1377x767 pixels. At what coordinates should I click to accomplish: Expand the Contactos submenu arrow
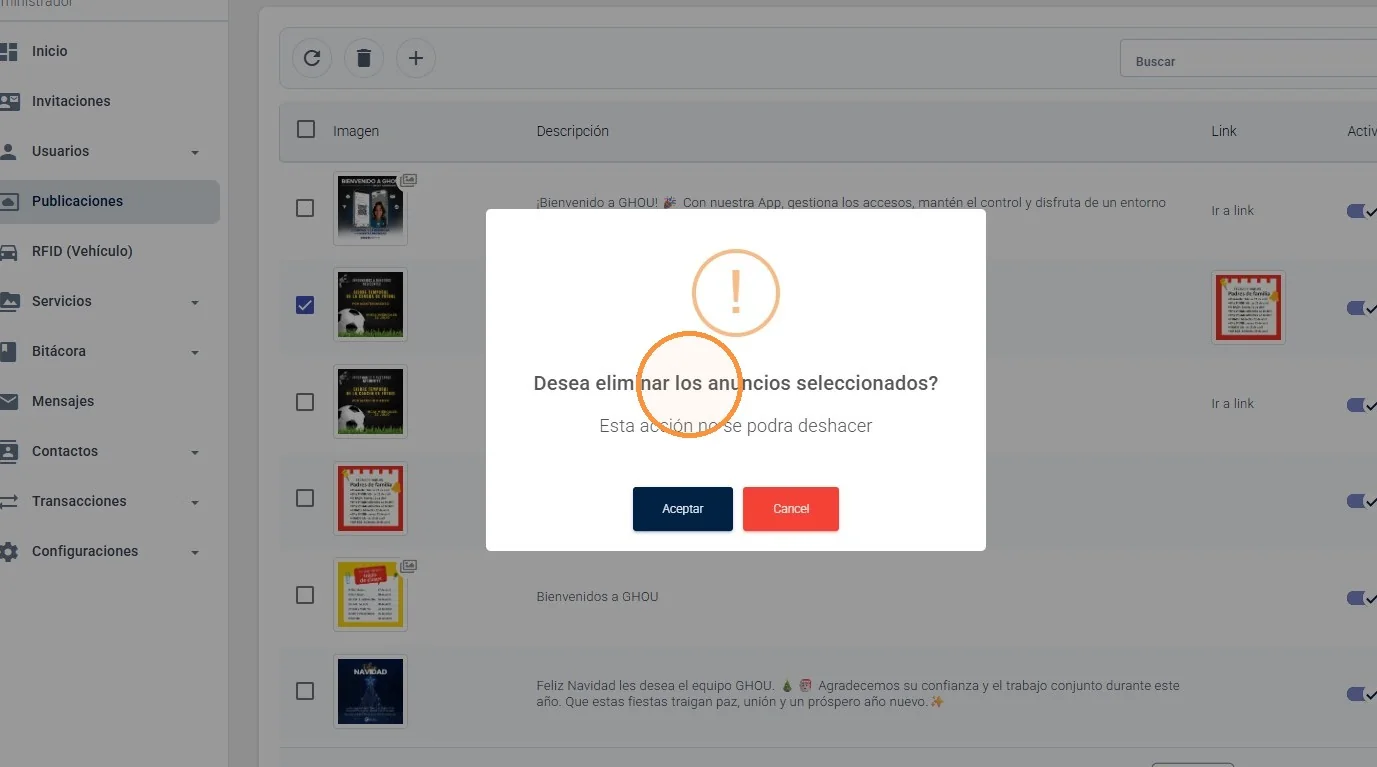pos(195,452)
